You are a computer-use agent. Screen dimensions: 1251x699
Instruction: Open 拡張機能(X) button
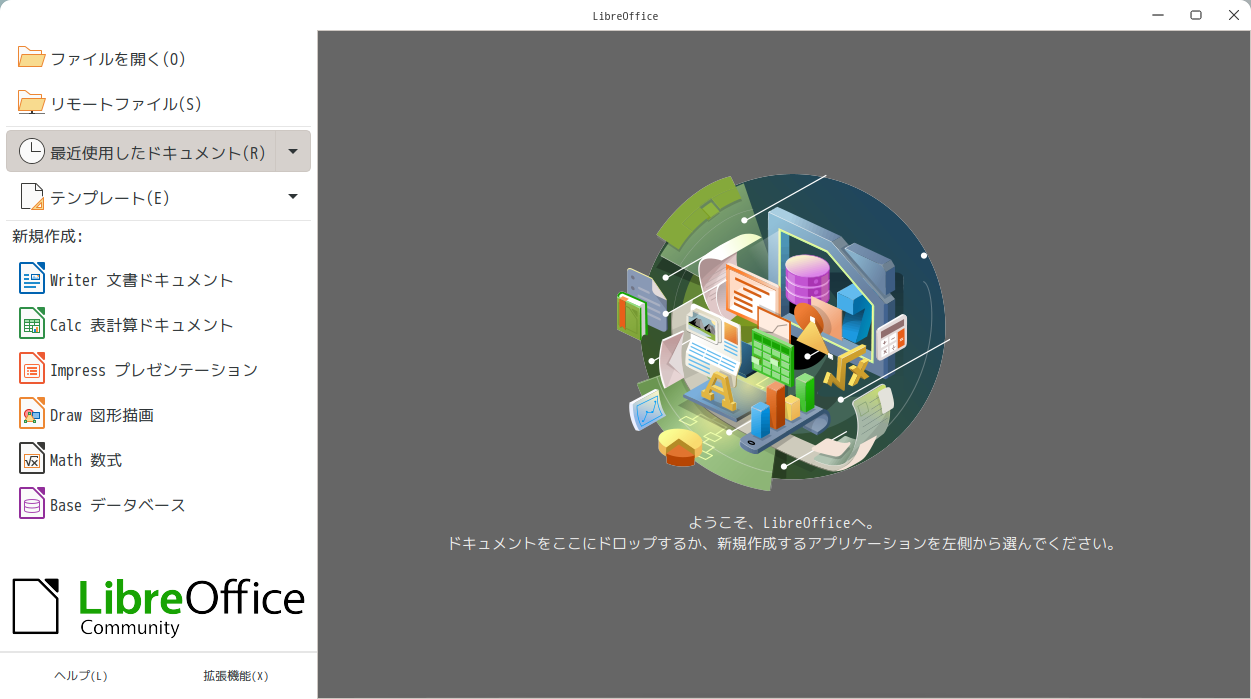pyautogui.click(x=236, y=676)
